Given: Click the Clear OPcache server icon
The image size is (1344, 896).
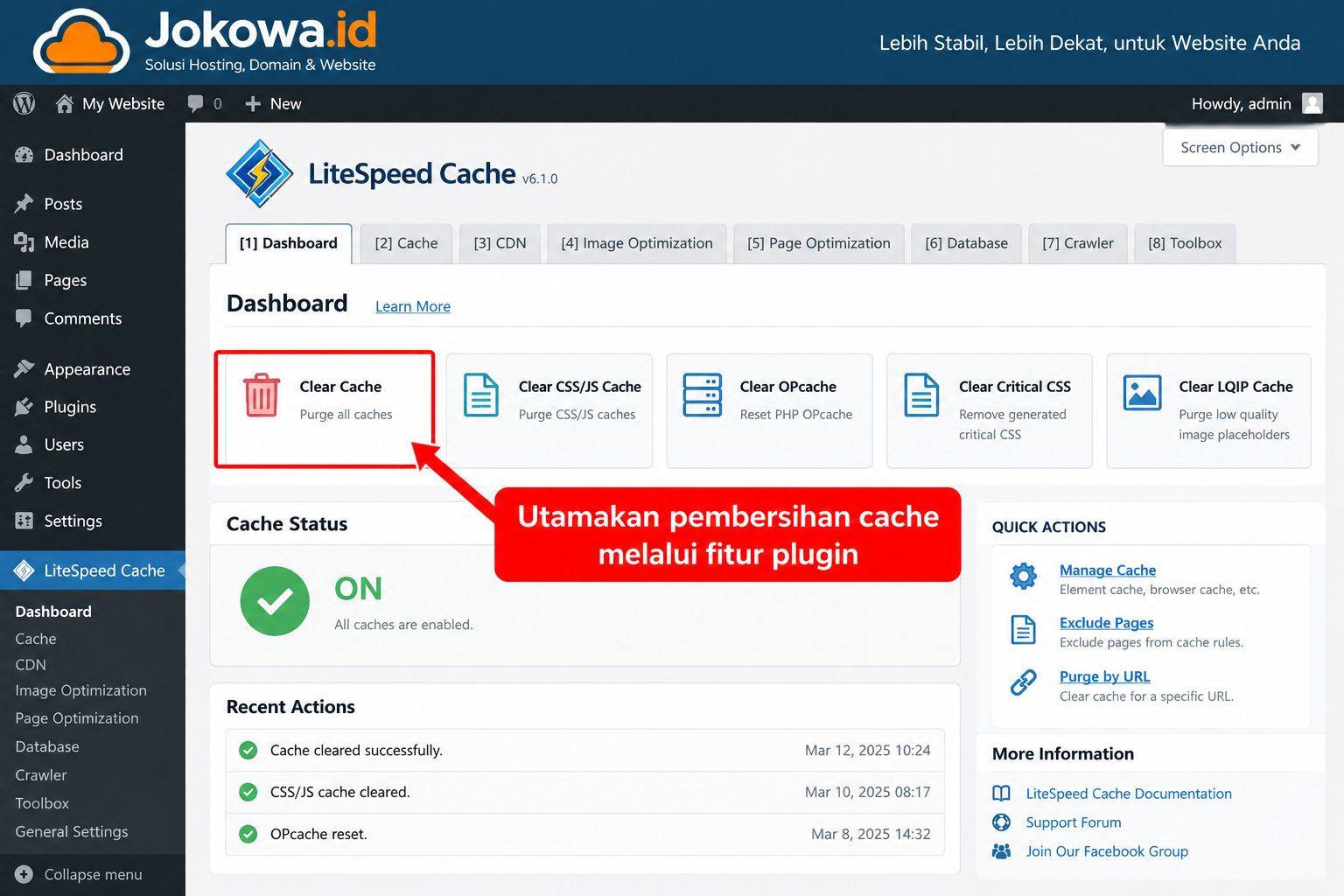Looking at the screenshot, I should point(702,395).
